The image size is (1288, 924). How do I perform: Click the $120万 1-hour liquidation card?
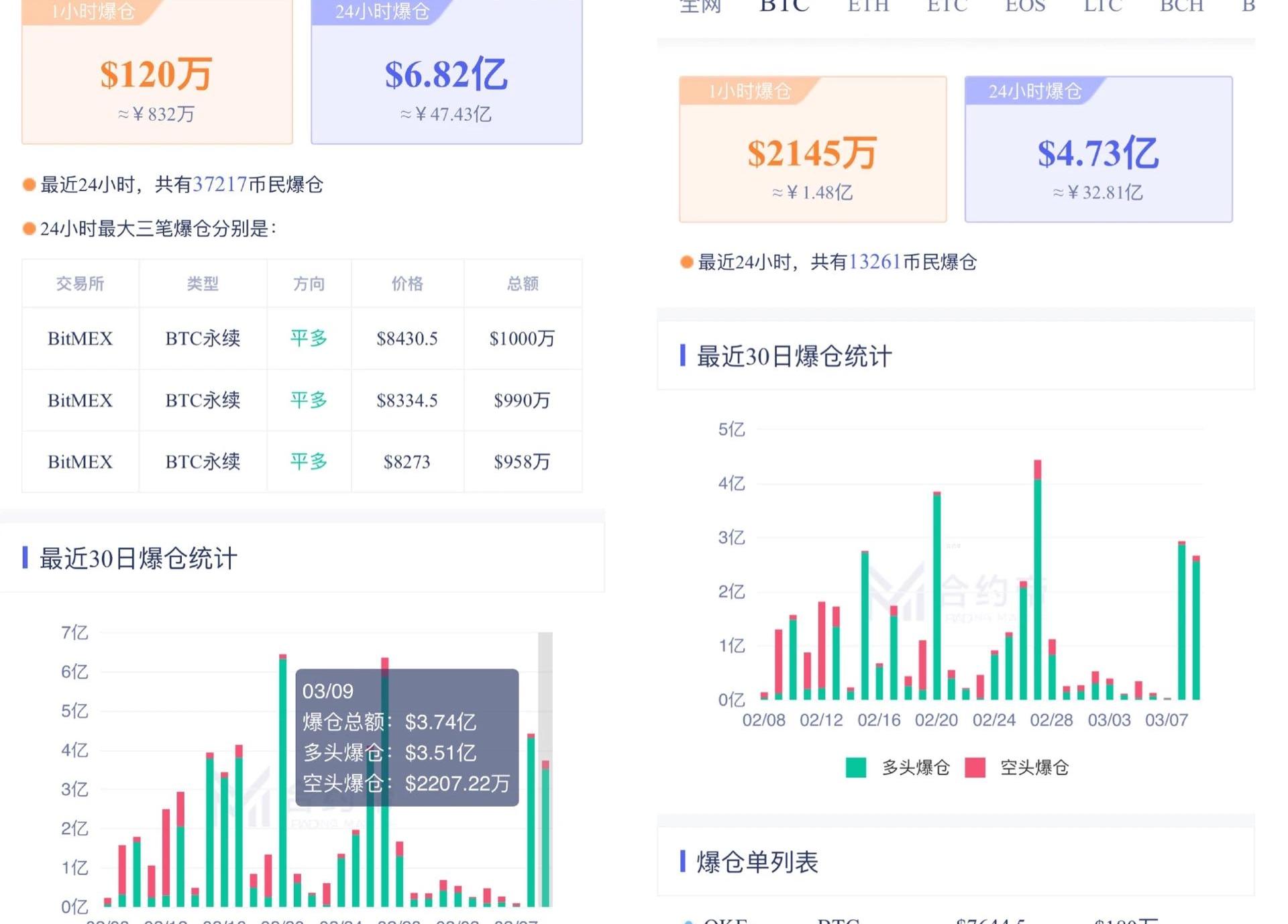[x=157, y=70]
